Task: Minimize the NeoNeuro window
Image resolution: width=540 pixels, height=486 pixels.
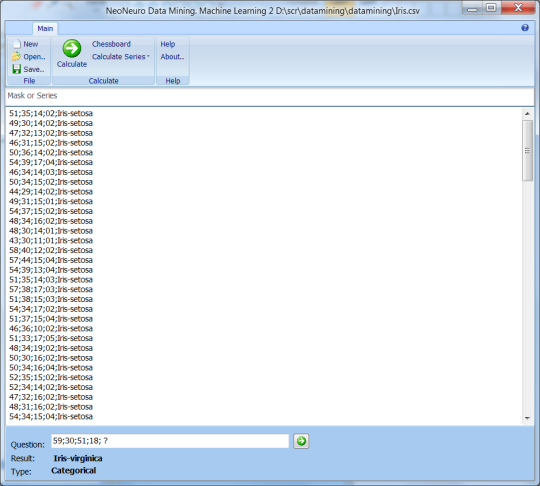Action: coord(472,8)
